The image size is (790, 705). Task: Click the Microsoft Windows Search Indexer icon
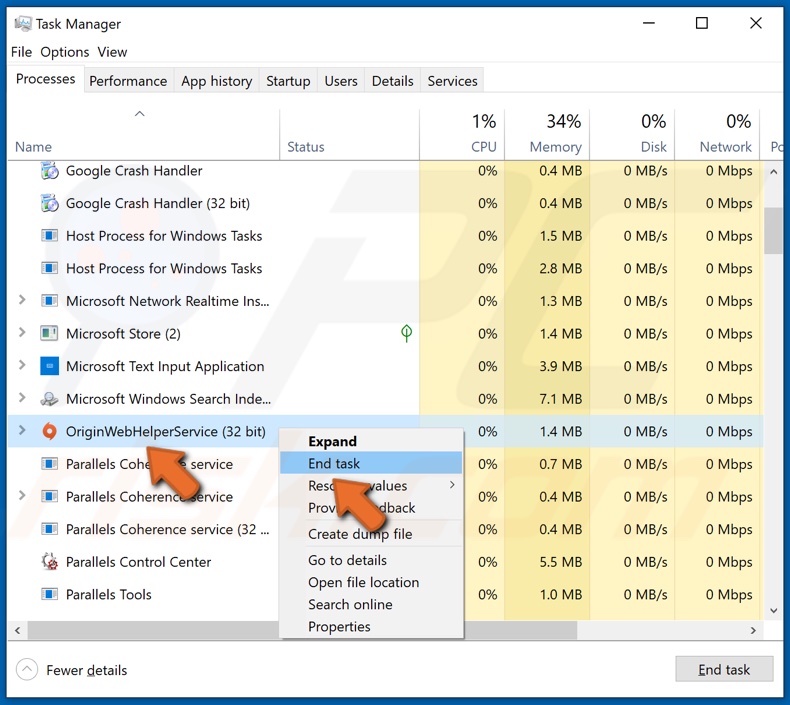pos(49,399)
